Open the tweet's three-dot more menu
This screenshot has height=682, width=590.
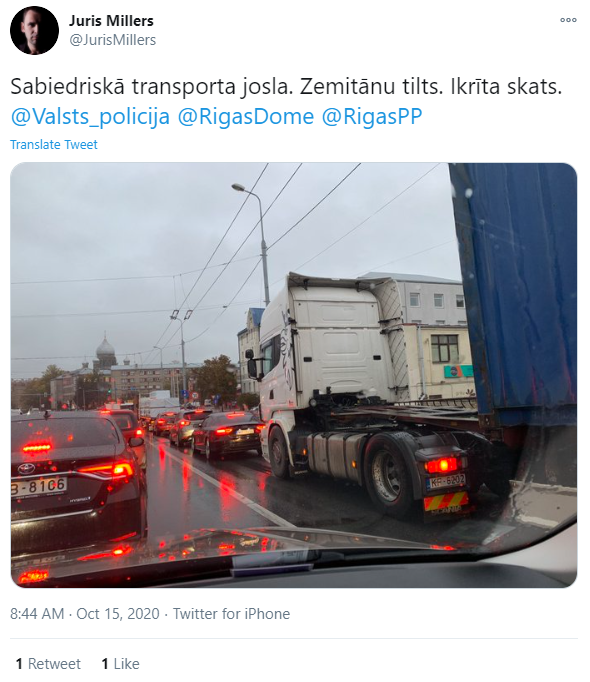coord(568,20)
